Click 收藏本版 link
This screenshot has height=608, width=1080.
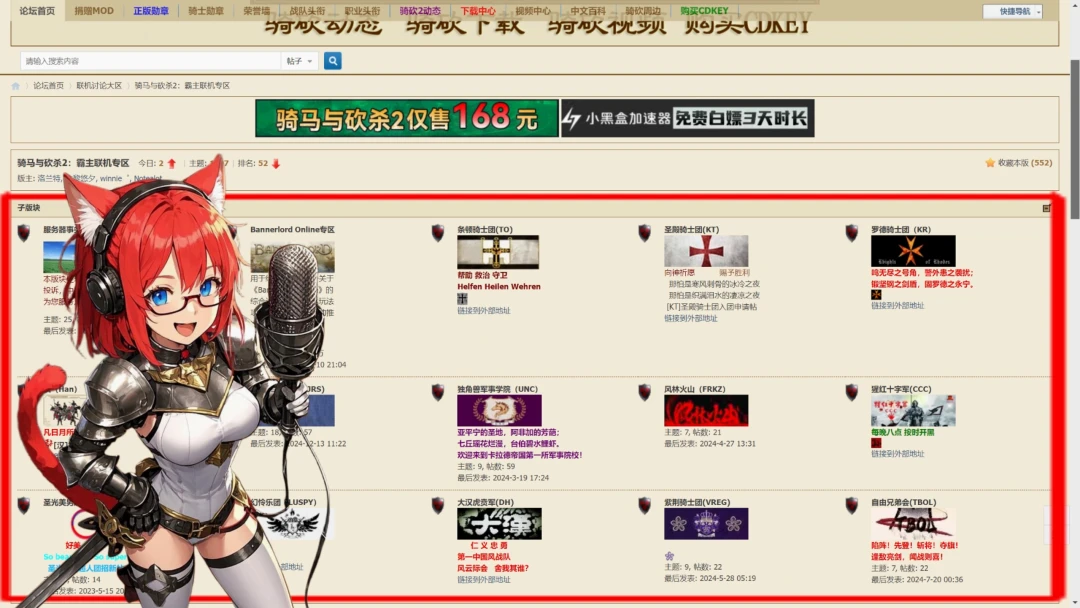pos(1012,163)
